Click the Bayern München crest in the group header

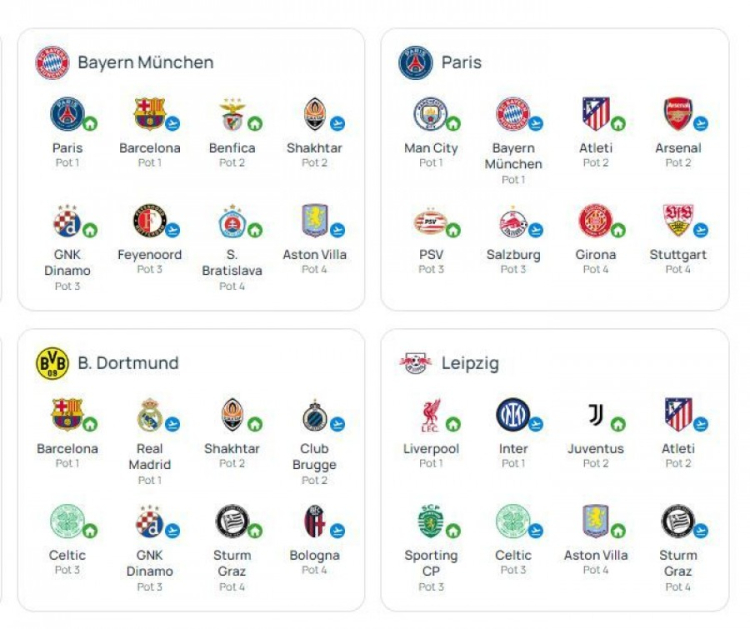pos(52,63)
